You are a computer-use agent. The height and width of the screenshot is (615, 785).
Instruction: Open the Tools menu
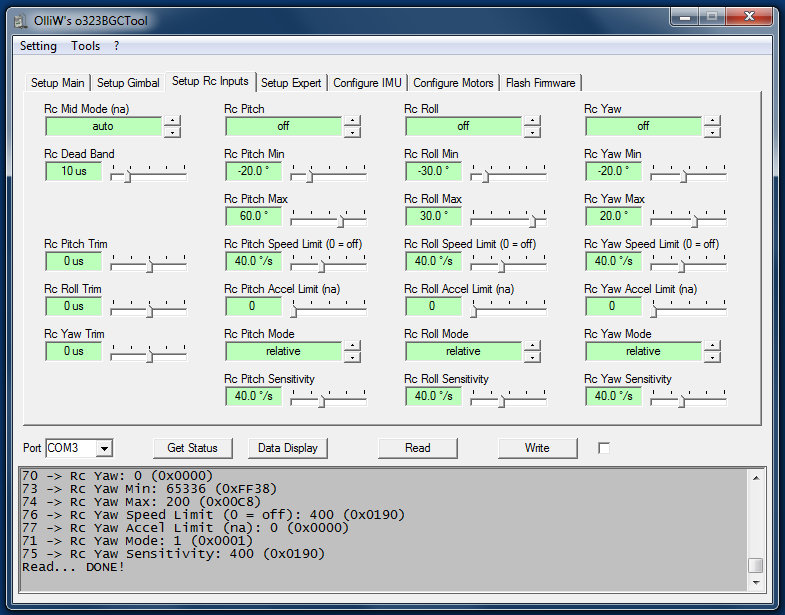(85, 46)
